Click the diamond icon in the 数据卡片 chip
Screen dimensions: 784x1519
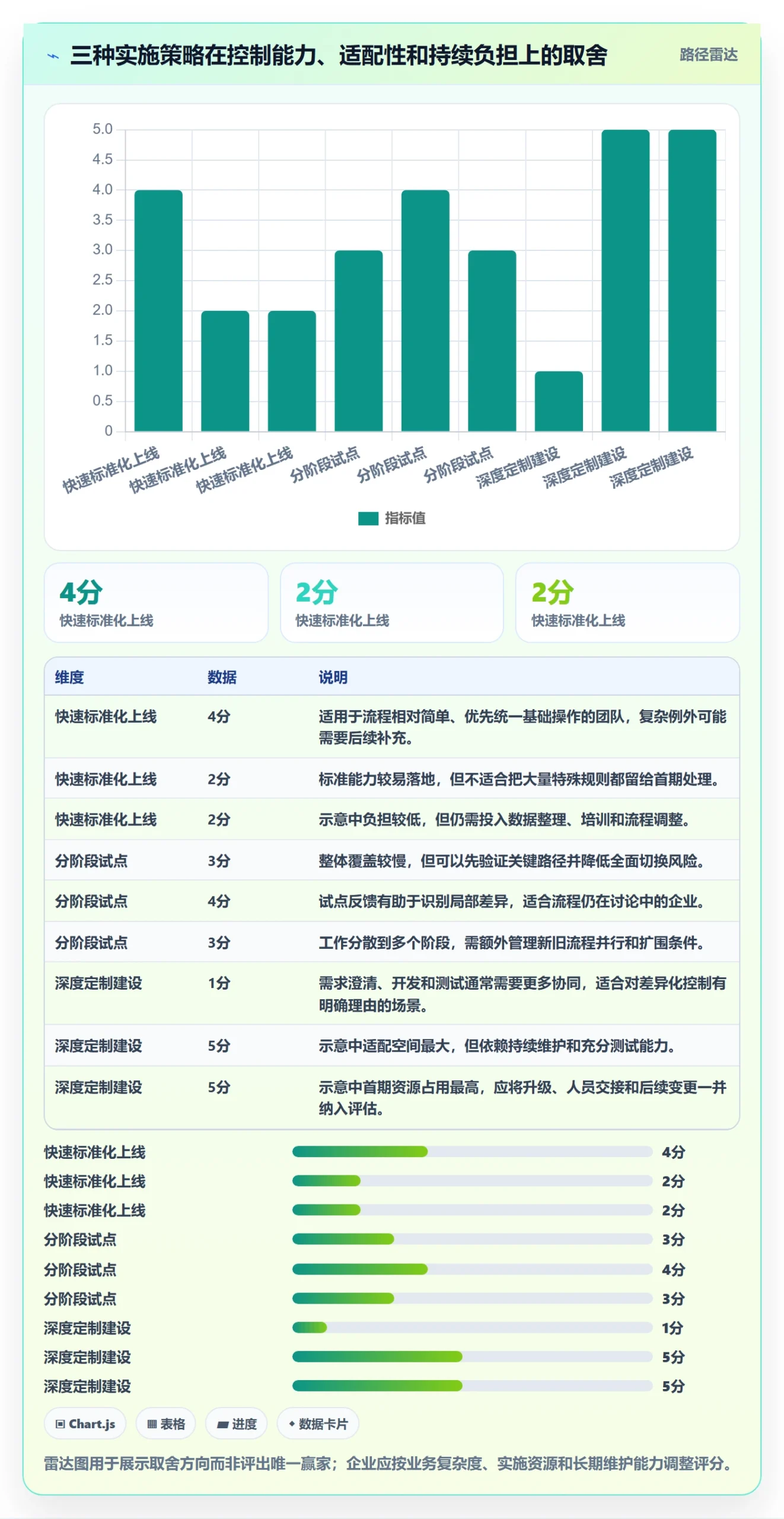292,1423
